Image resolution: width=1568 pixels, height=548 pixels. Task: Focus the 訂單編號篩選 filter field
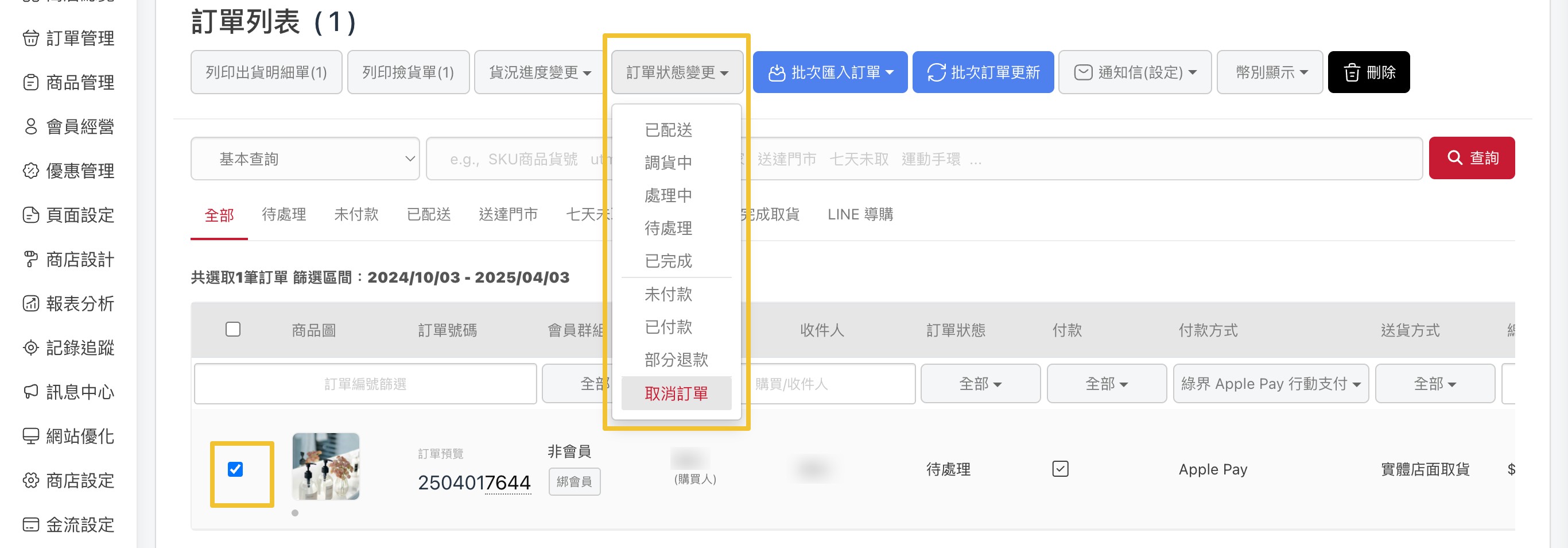click(x=365, y=384)
